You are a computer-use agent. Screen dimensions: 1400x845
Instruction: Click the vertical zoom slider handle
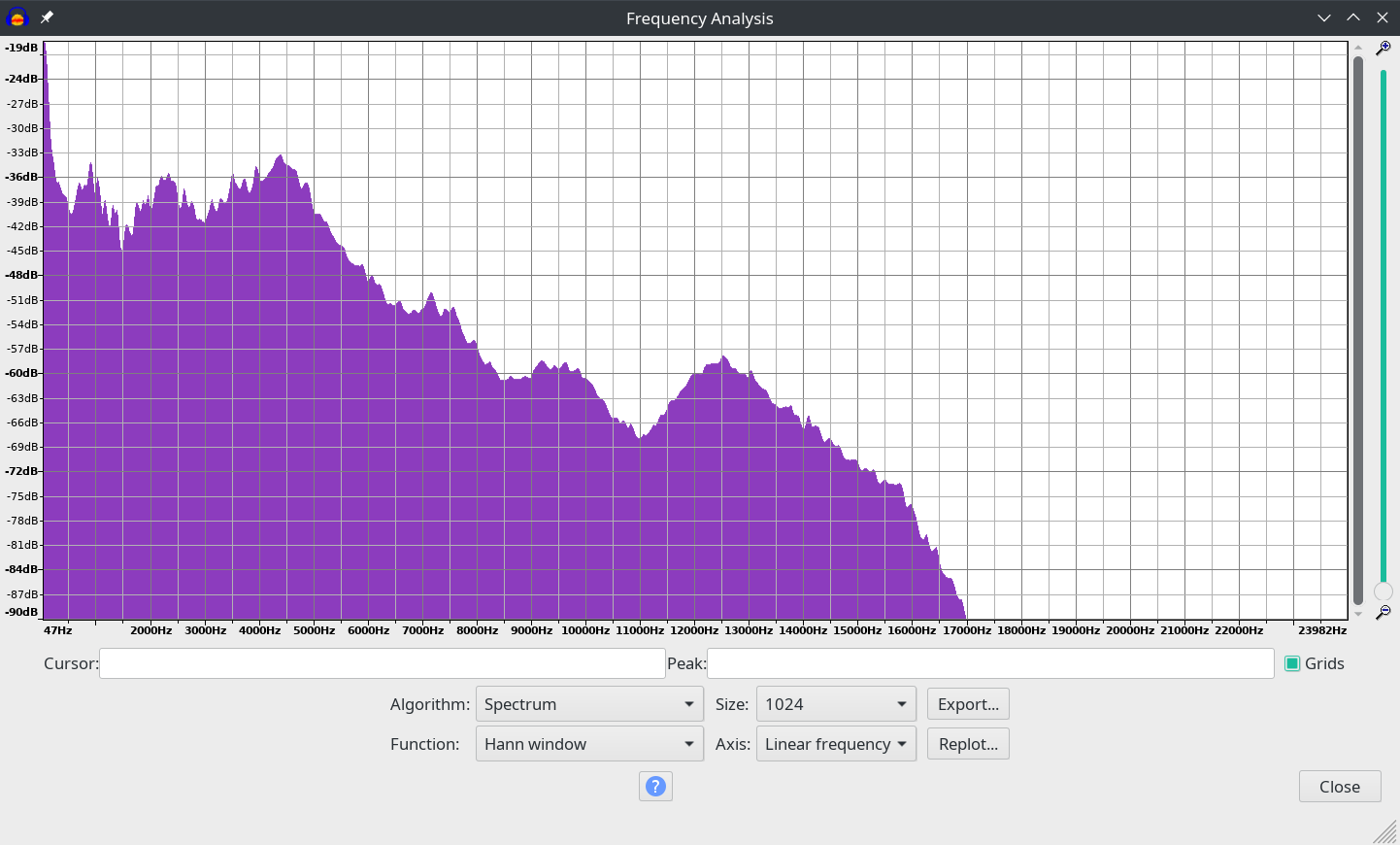1383,591
